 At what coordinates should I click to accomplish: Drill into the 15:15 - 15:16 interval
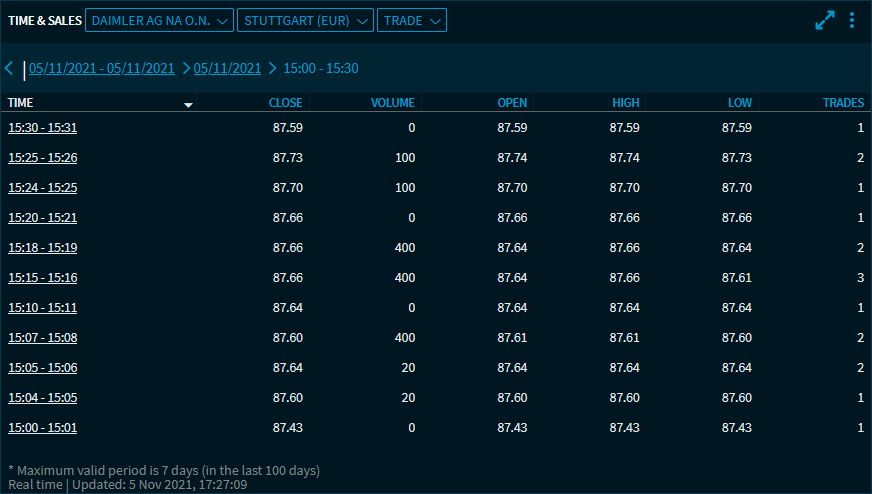click(43, 278)
